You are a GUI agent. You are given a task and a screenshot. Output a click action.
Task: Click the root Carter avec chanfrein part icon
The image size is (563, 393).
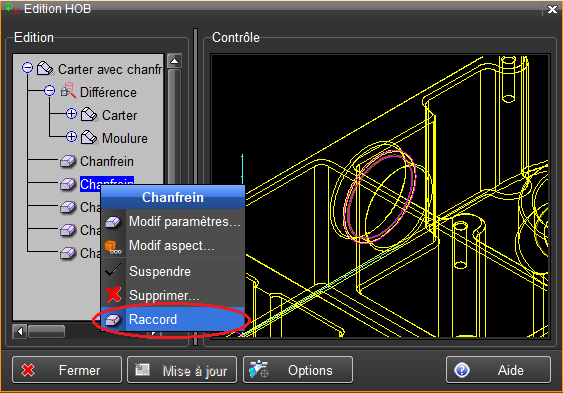(46, 68)
